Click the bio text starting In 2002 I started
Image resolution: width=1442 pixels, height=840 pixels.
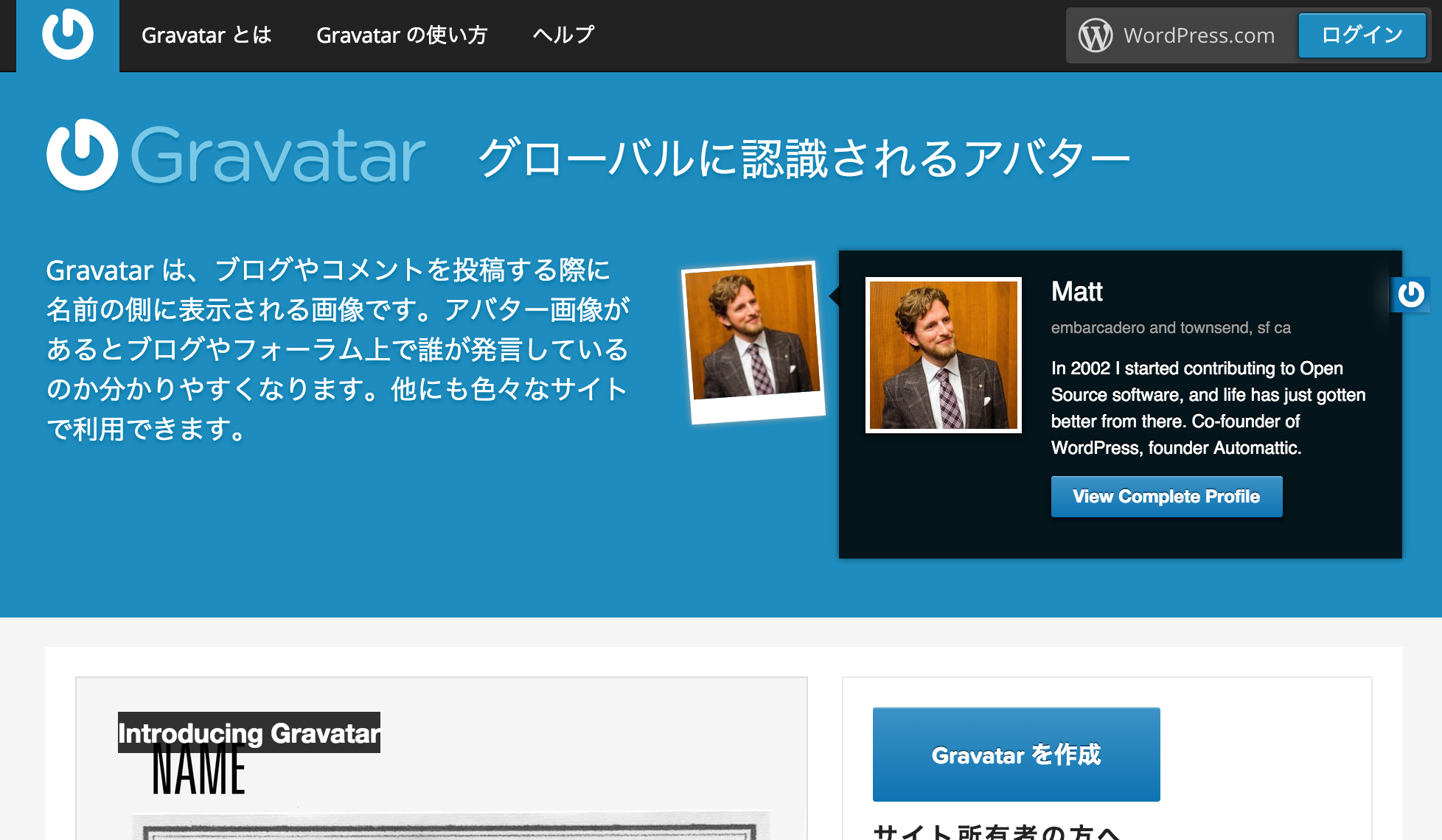pyautogui.click(x=1208, y=407)
